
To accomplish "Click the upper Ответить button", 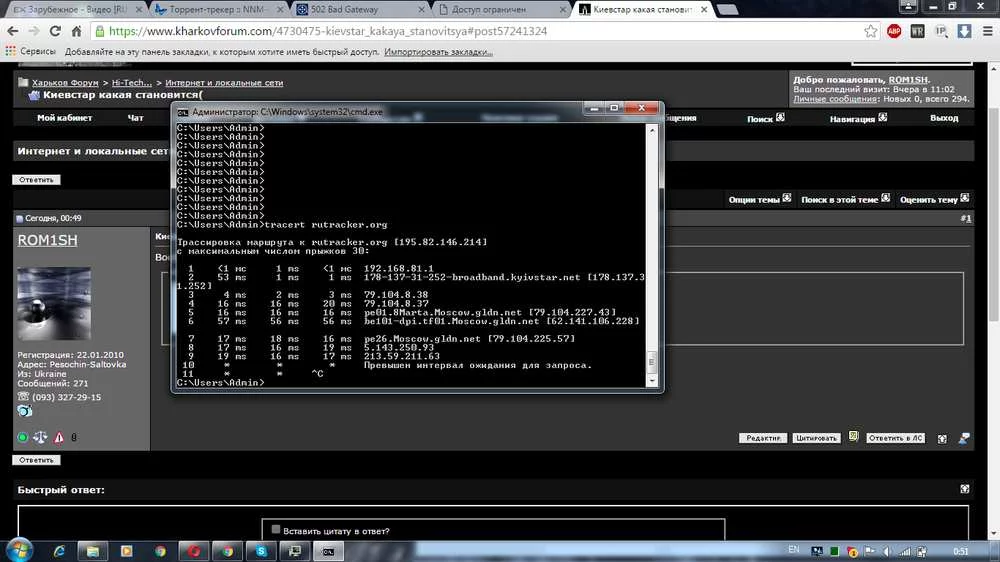I will [x=36, y=180].
